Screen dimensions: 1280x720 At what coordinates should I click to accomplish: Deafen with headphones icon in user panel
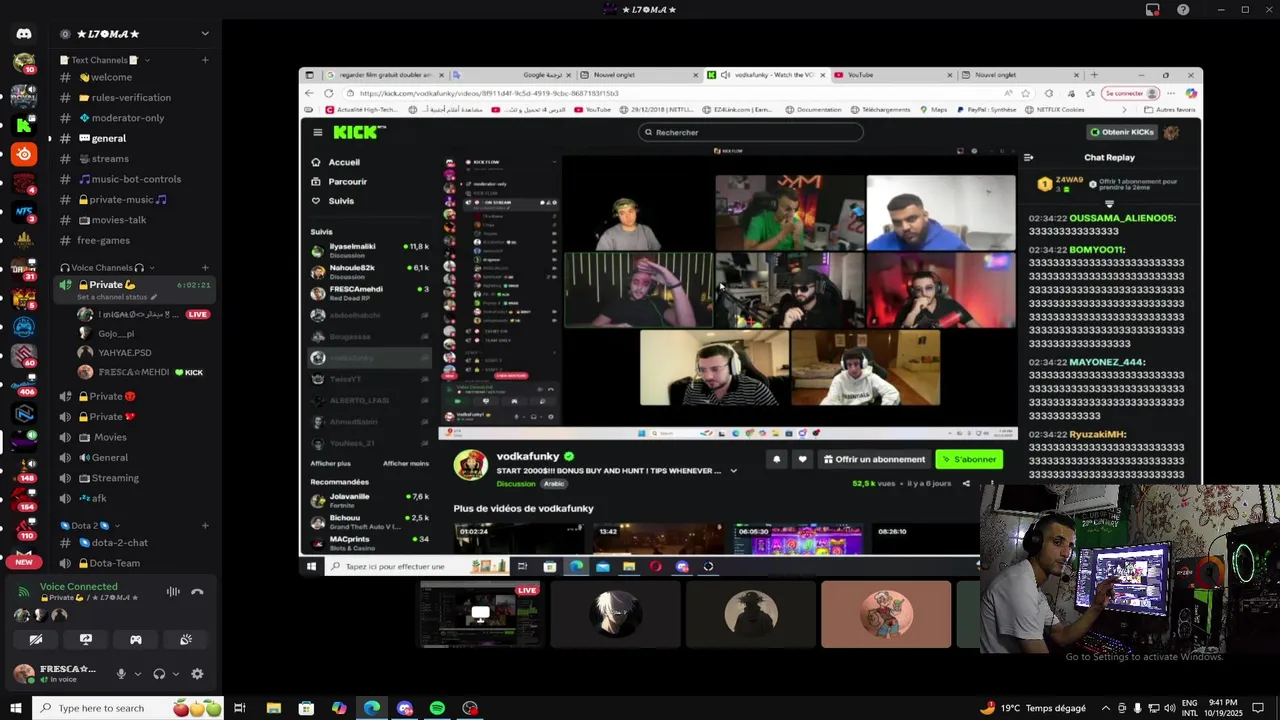(159, 674)
